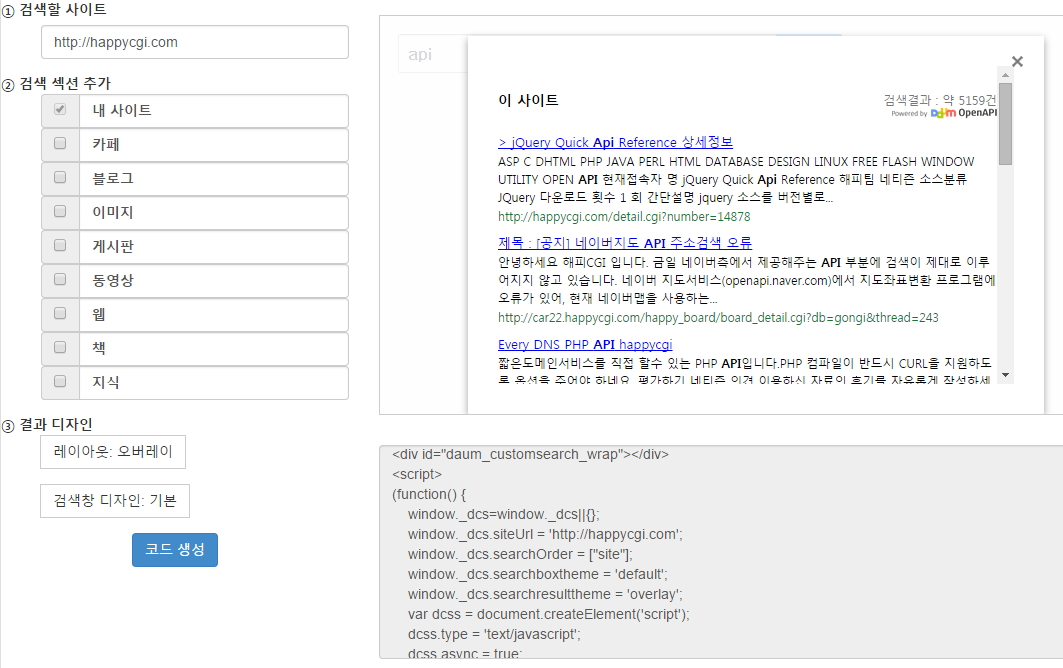This screenshot has height=668, width=1063.
Task: Enable the 카페 search section
Action: coord(60,143)
